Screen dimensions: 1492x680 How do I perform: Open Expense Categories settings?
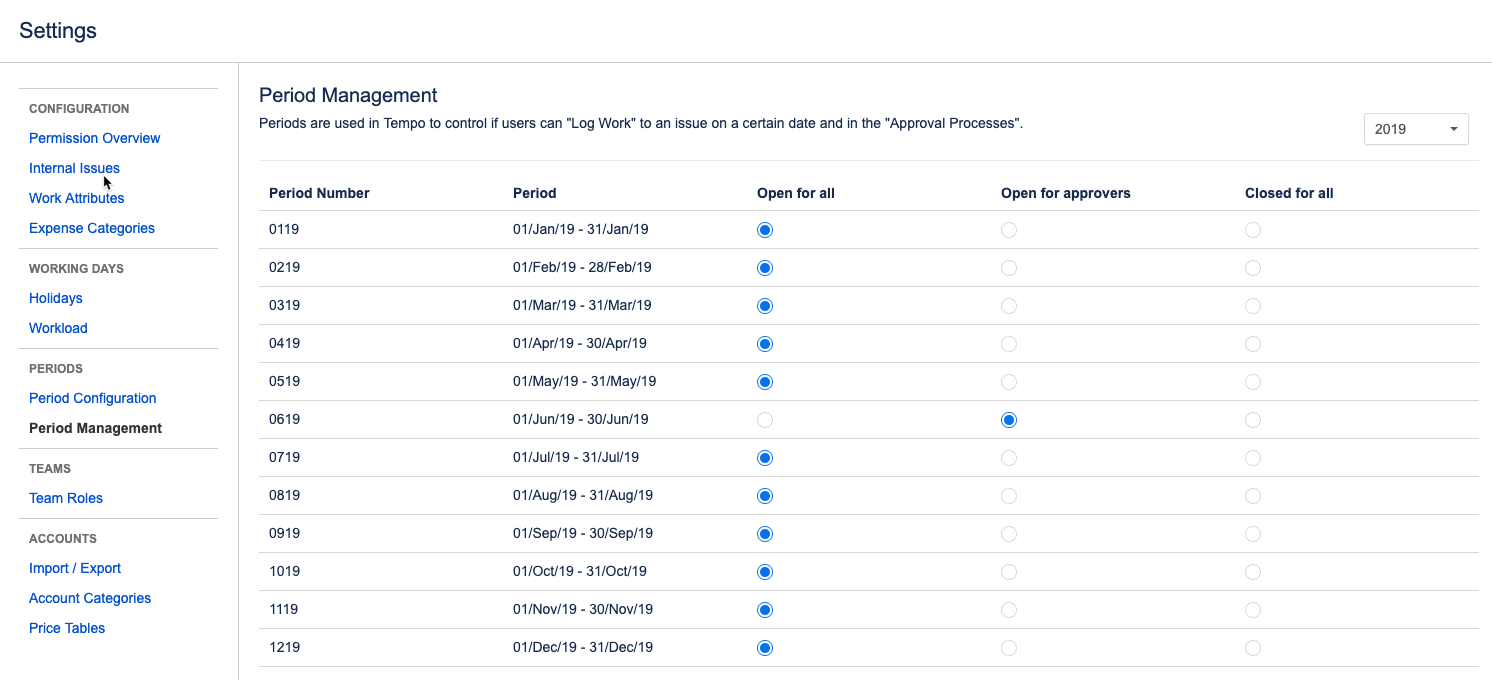tap(91, 228)
